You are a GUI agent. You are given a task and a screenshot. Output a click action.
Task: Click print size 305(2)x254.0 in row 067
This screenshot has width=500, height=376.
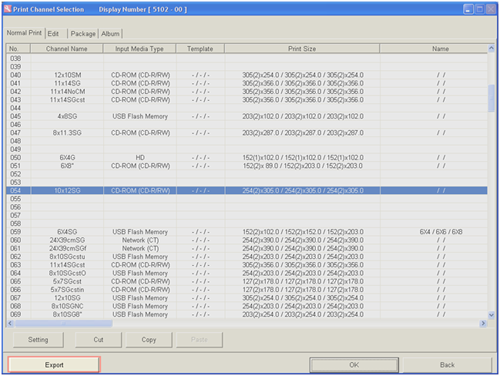pos(303,298)
